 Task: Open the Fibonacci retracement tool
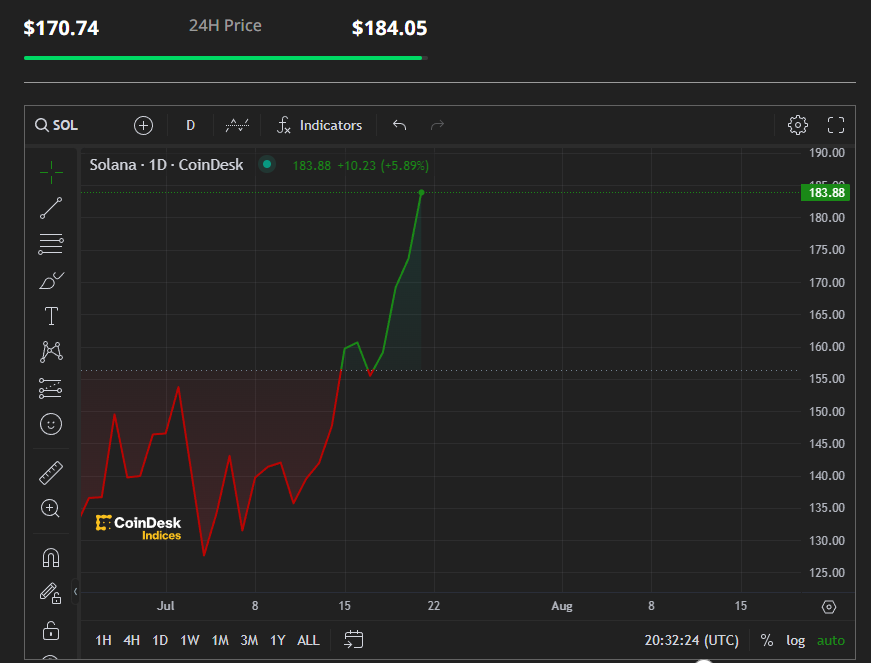click(x=51, y=244)
